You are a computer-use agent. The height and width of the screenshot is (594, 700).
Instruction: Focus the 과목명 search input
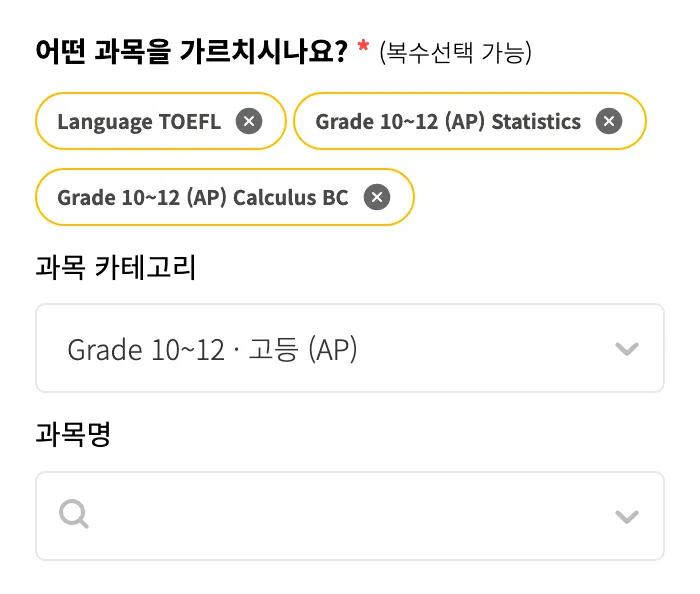coord(340,516)
